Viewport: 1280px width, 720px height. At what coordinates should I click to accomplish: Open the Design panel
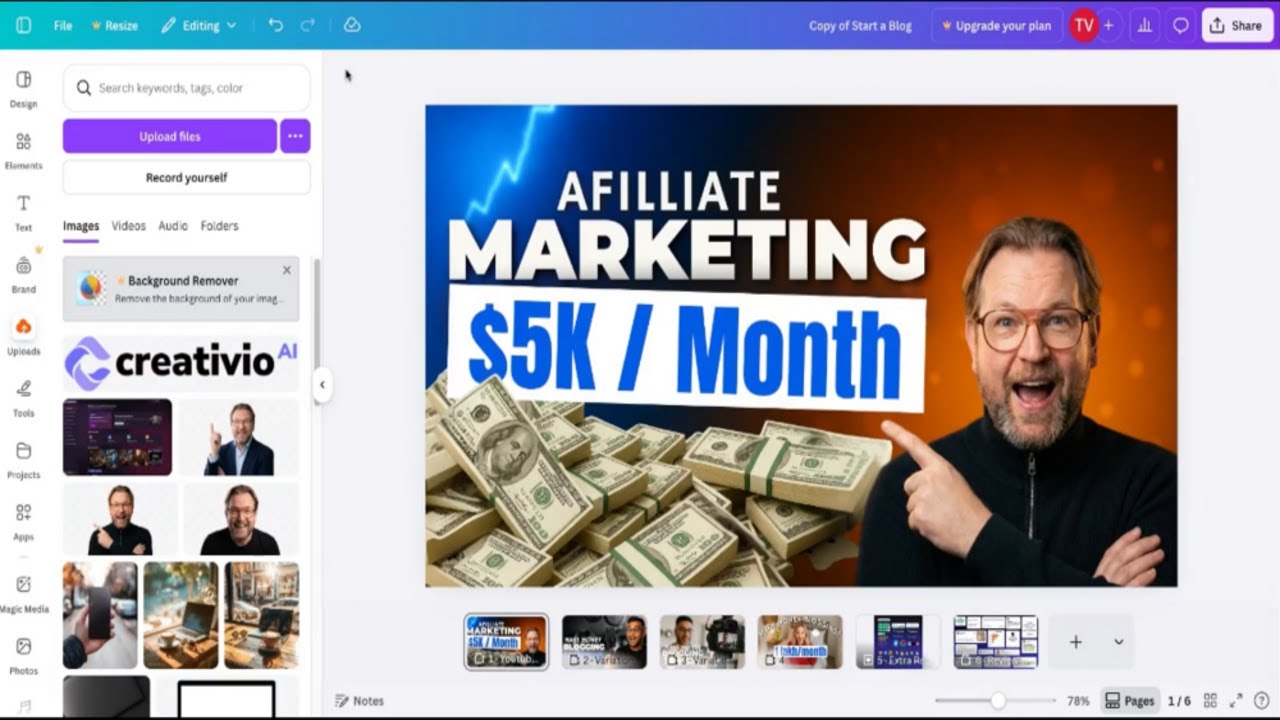tap(23, 89)
